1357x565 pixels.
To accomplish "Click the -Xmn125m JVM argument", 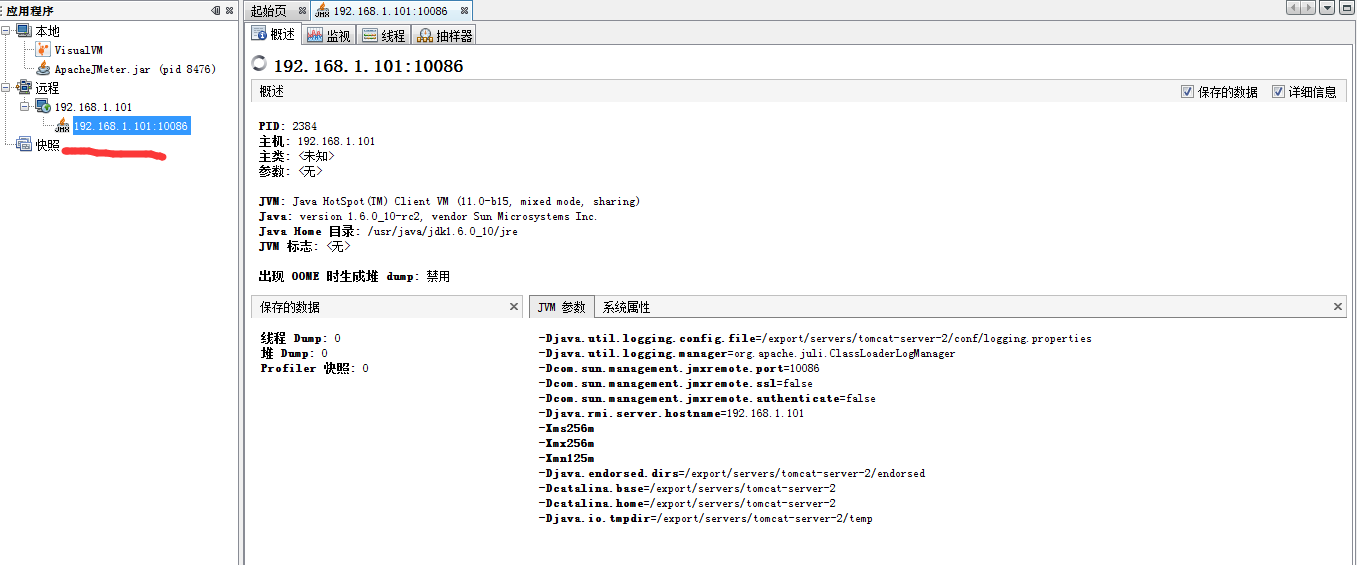I will pyautogui.click(x=566, y=458).
